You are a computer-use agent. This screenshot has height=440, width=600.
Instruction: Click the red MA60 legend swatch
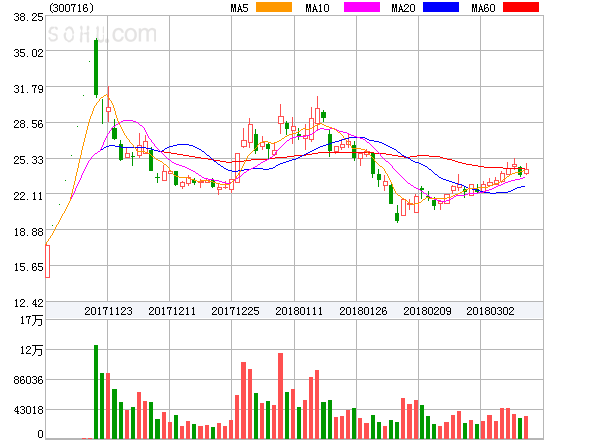521,7
